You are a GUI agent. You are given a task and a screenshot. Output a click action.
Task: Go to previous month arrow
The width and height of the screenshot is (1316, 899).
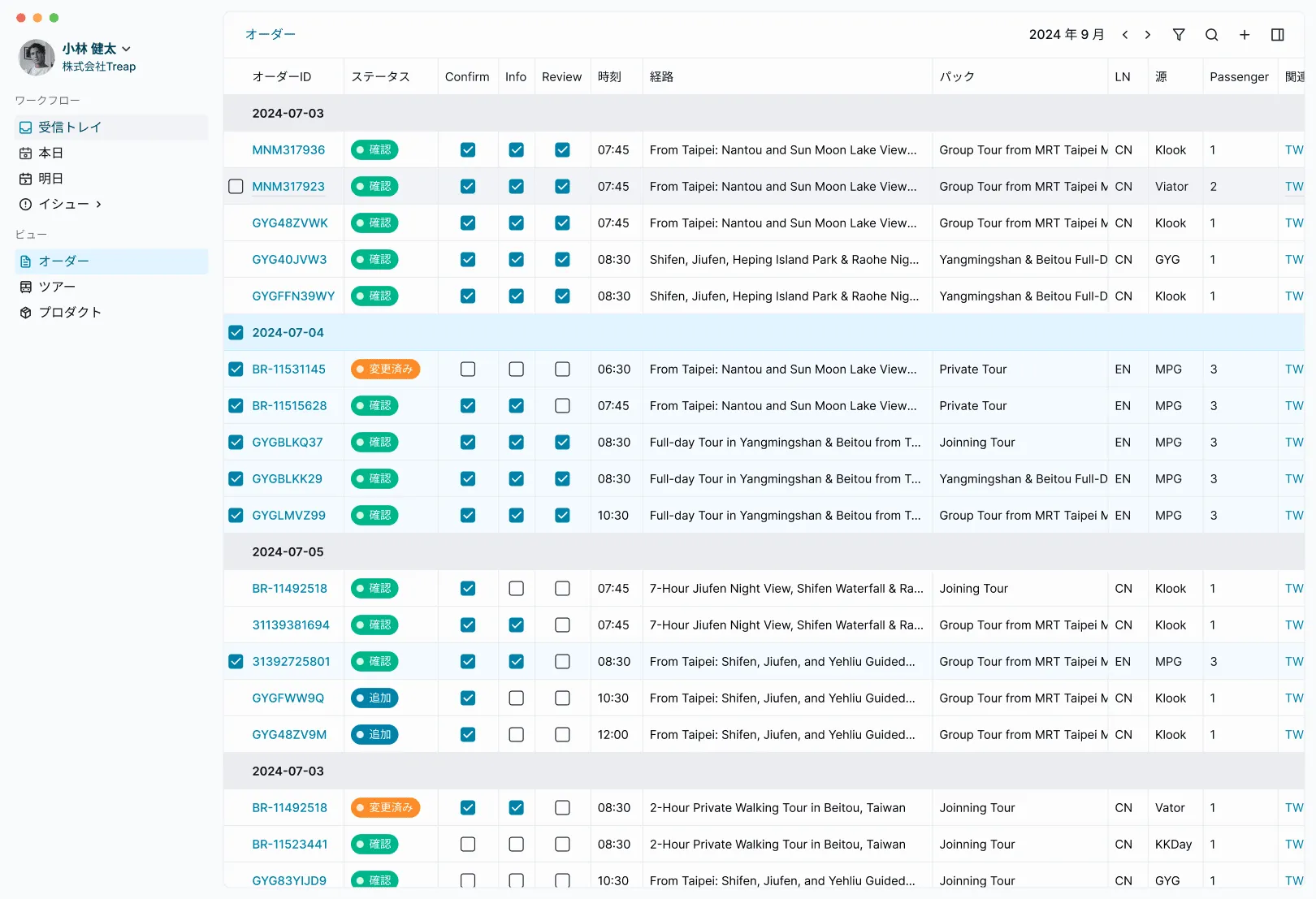click(1125, 35)
